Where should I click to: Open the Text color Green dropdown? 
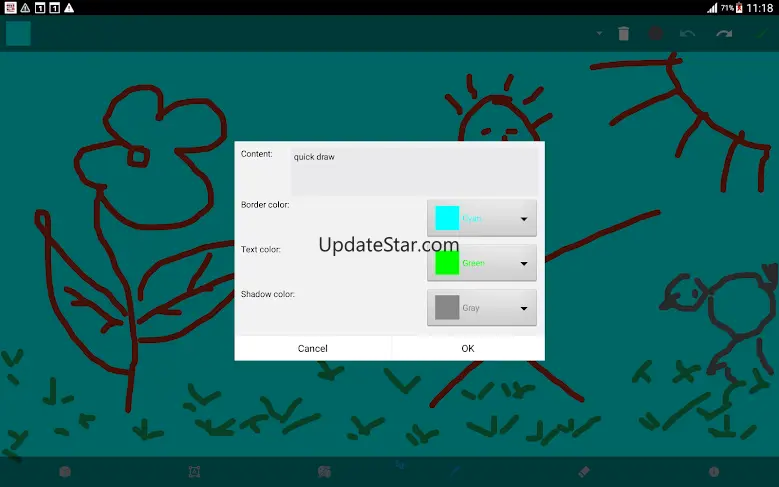pos(482,263)
